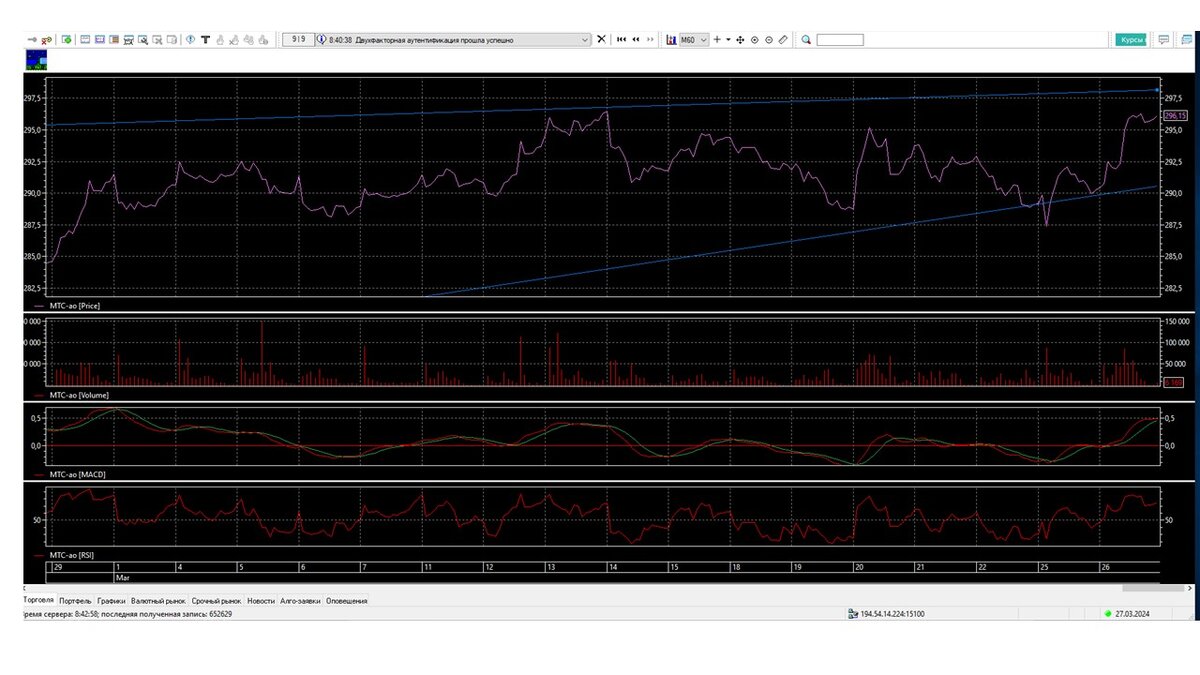Click the MTC-ao [Volume] legend label

click(79, 395)
